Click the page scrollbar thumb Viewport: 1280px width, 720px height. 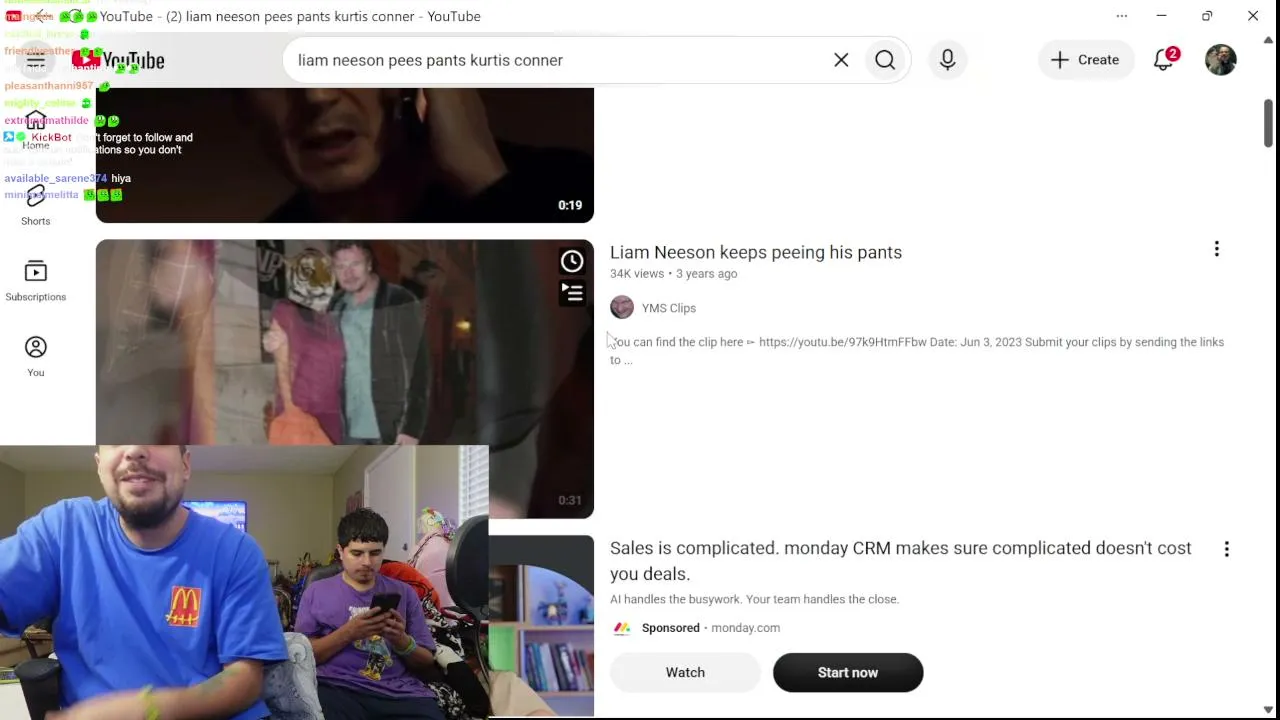[x=1269, y=124]
